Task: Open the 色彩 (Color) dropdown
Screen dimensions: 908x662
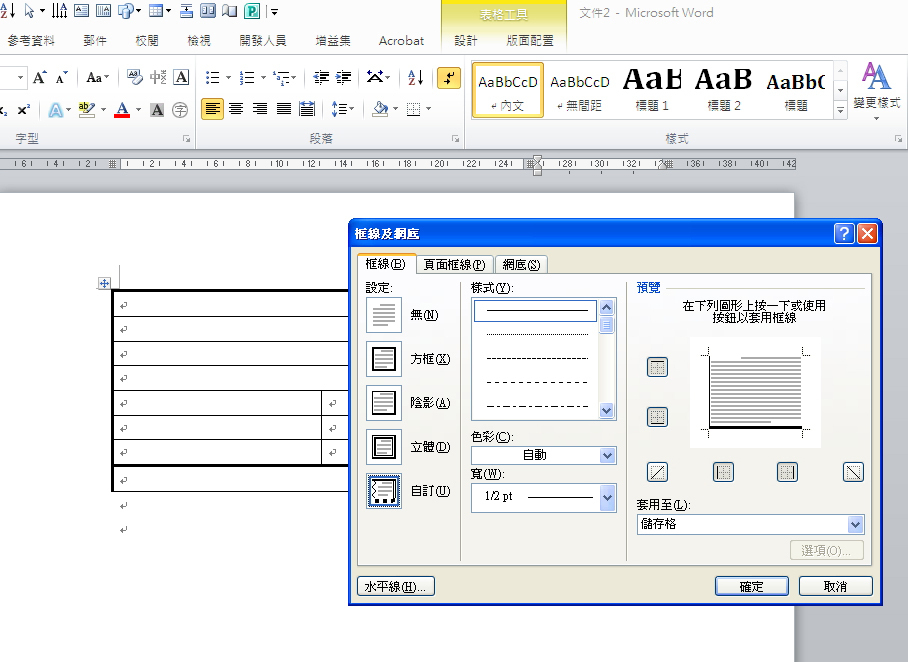Action: 607,455
